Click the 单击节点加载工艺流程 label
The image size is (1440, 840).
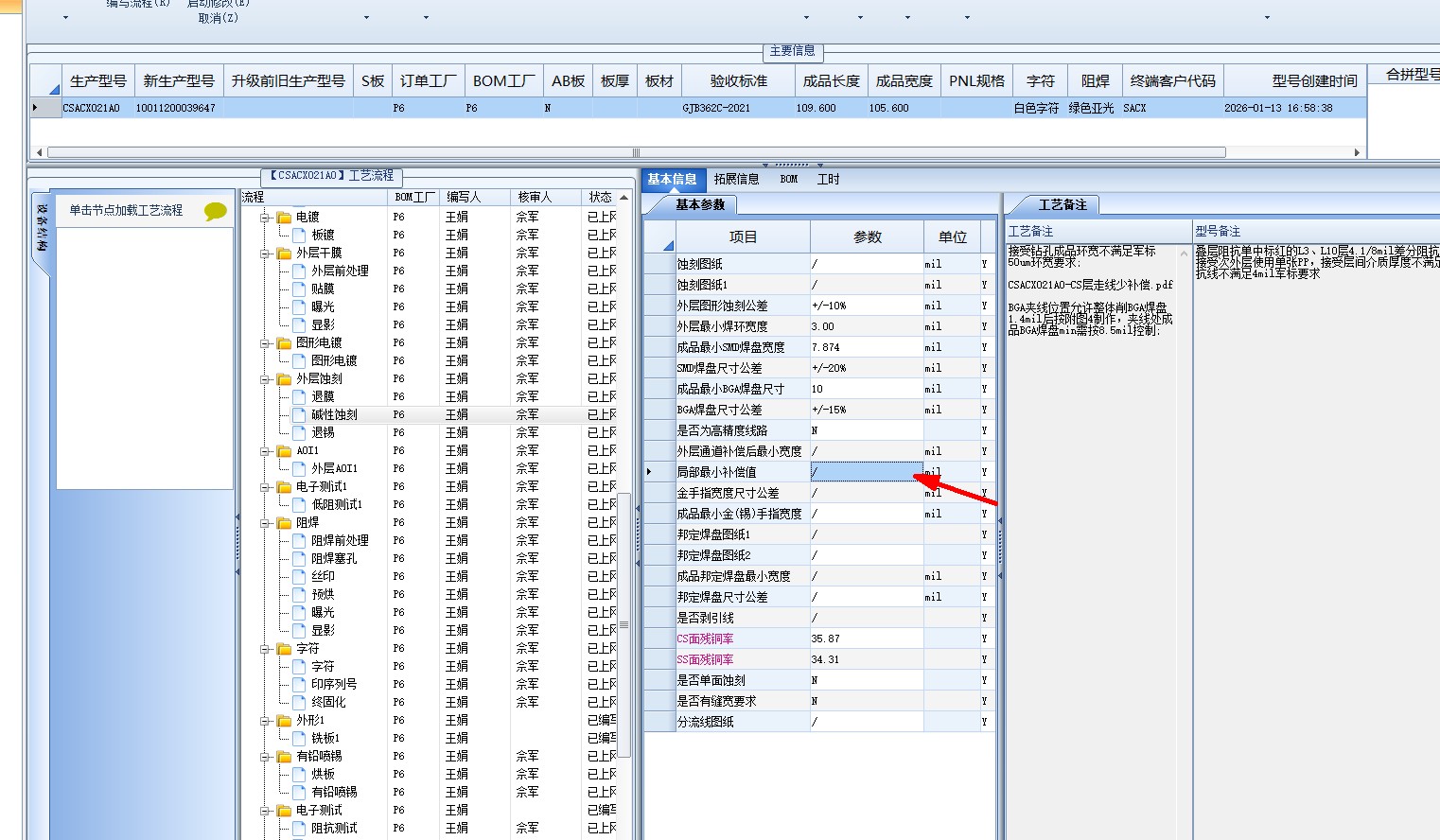coord(126,210)
